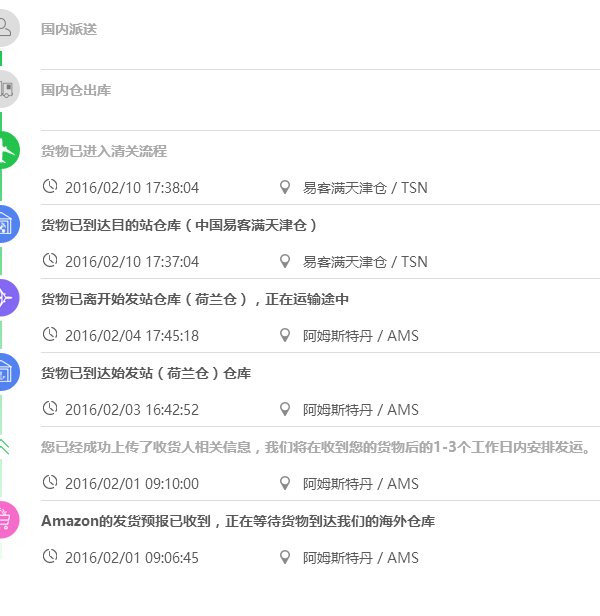Open the 国内仓出库 tracking step

click(x=76, y=90)
